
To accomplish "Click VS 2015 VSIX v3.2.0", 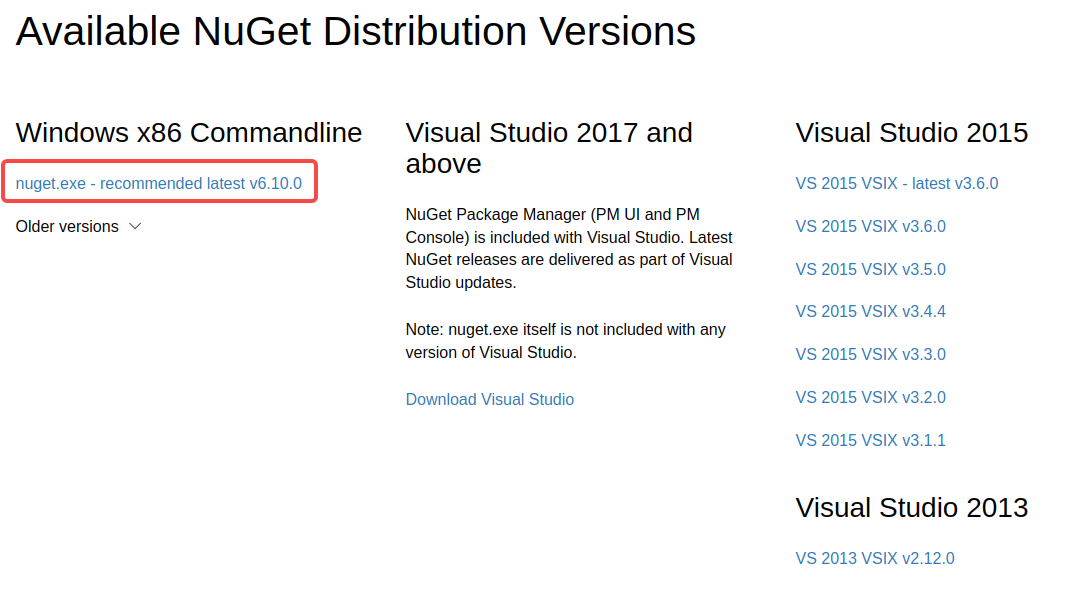I will [870, 398].
